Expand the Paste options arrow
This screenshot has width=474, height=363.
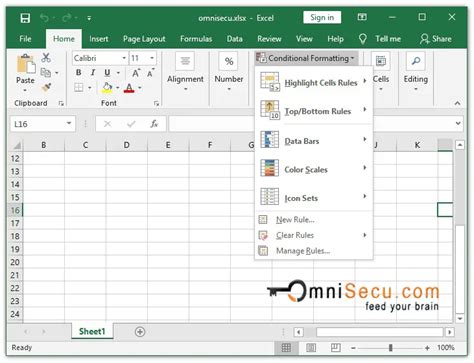coord(25,90)
